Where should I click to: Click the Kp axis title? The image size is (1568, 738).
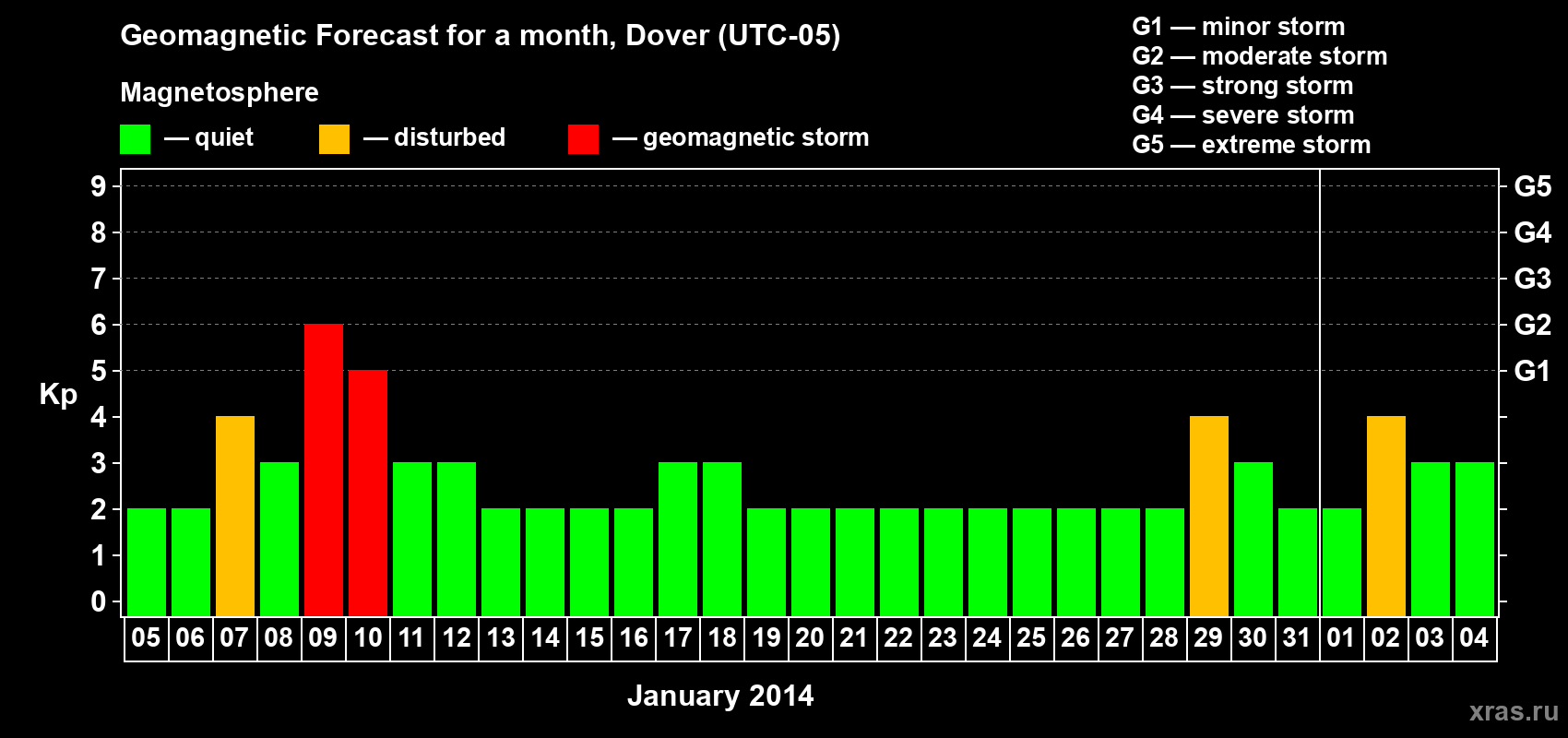(x=58, y=395)
